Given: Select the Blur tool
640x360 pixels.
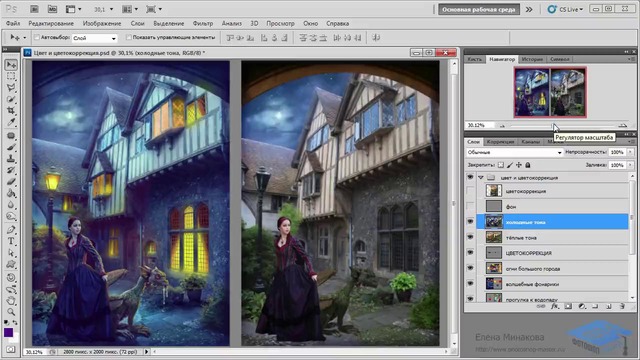Looking at the screenshot, I should [x=11, y=204].
